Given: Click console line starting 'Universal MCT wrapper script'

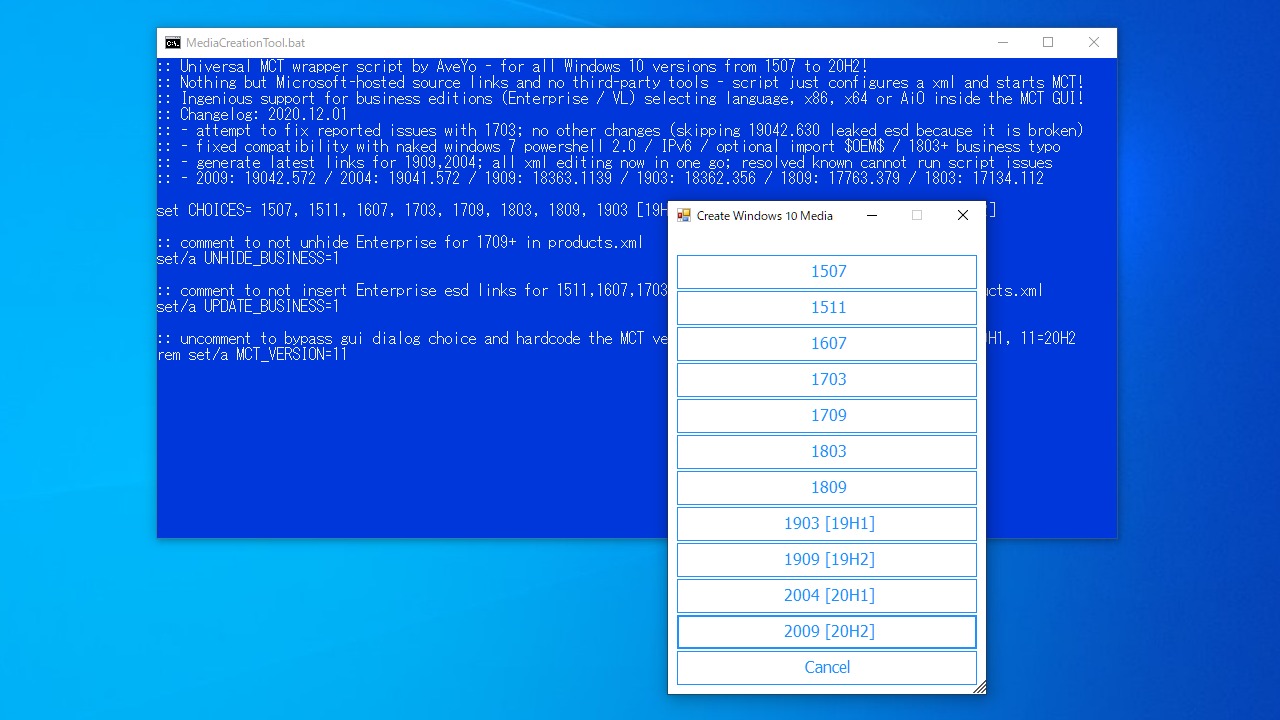Looking at the screenshot, I should (x=512, y=66).
